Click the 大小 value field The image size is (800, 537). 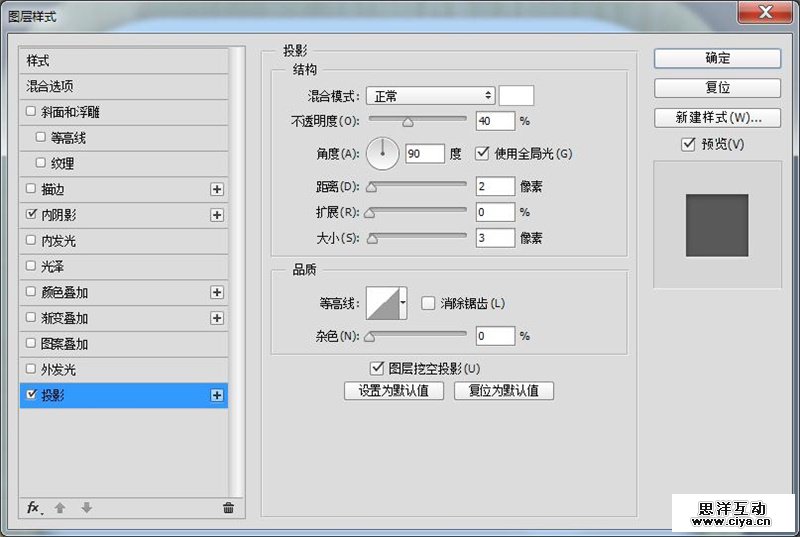click(495, 238)
